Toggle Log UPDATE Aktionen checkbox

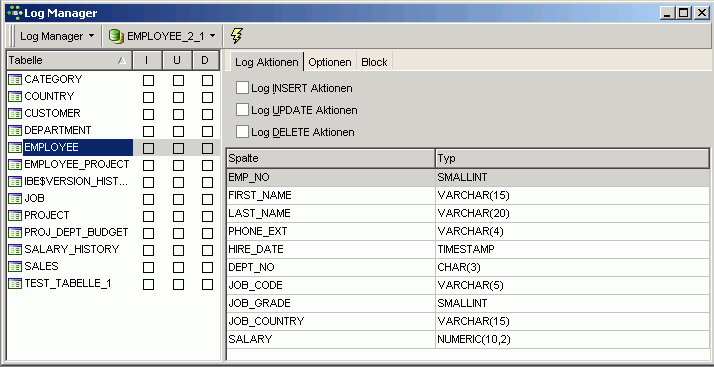pos(242,110)
